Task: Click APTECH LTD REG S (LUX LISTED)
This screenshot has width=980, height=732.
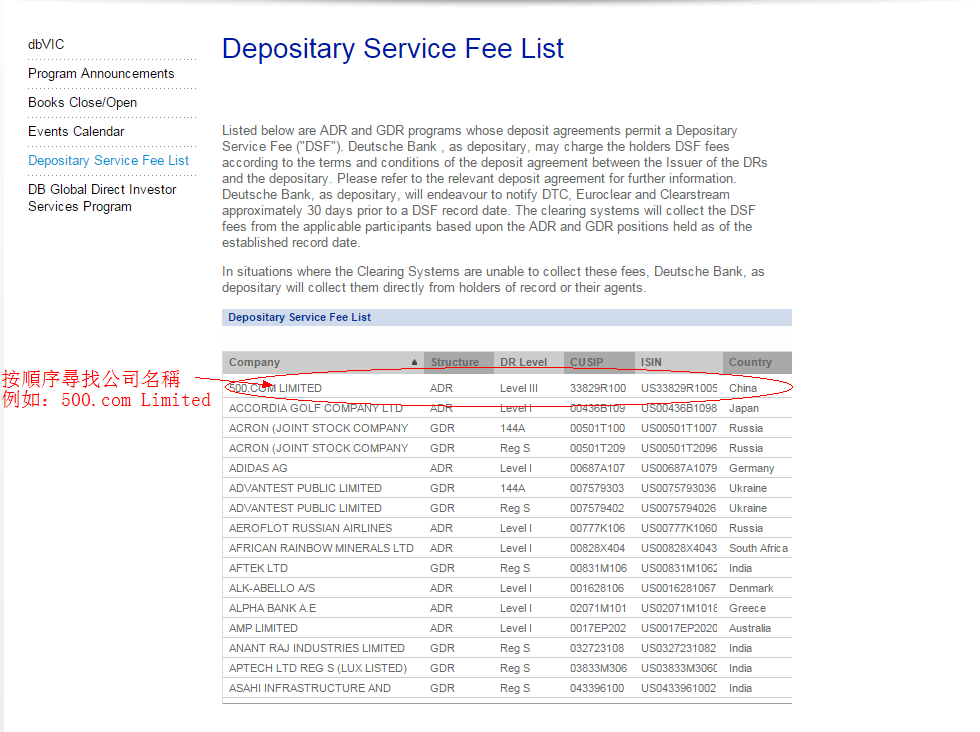Action: click(x=318, y=668)
